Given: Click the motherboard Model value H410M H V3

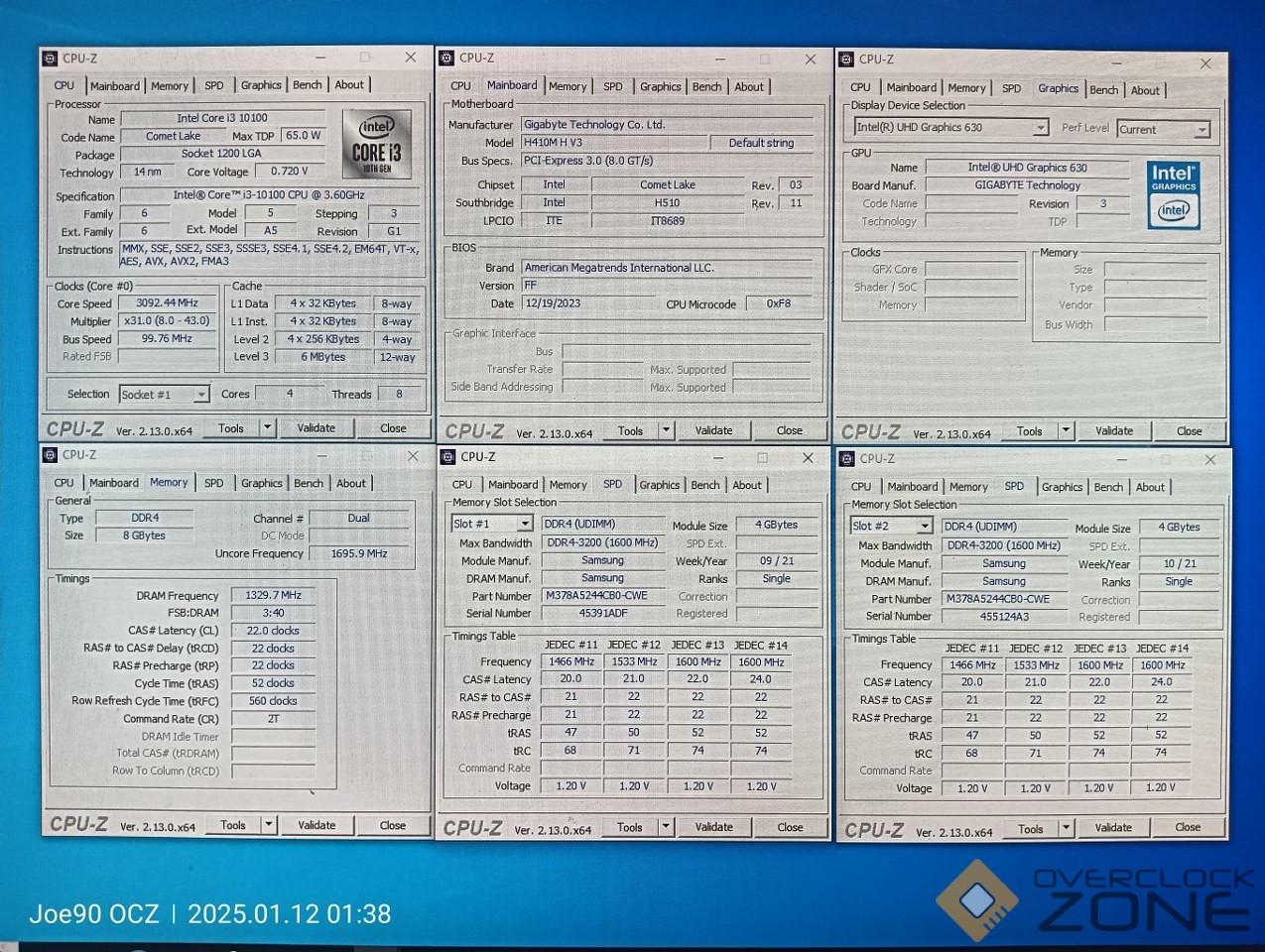Looking at the screenshot, I should pyautogui.click(x=614, y=143).
